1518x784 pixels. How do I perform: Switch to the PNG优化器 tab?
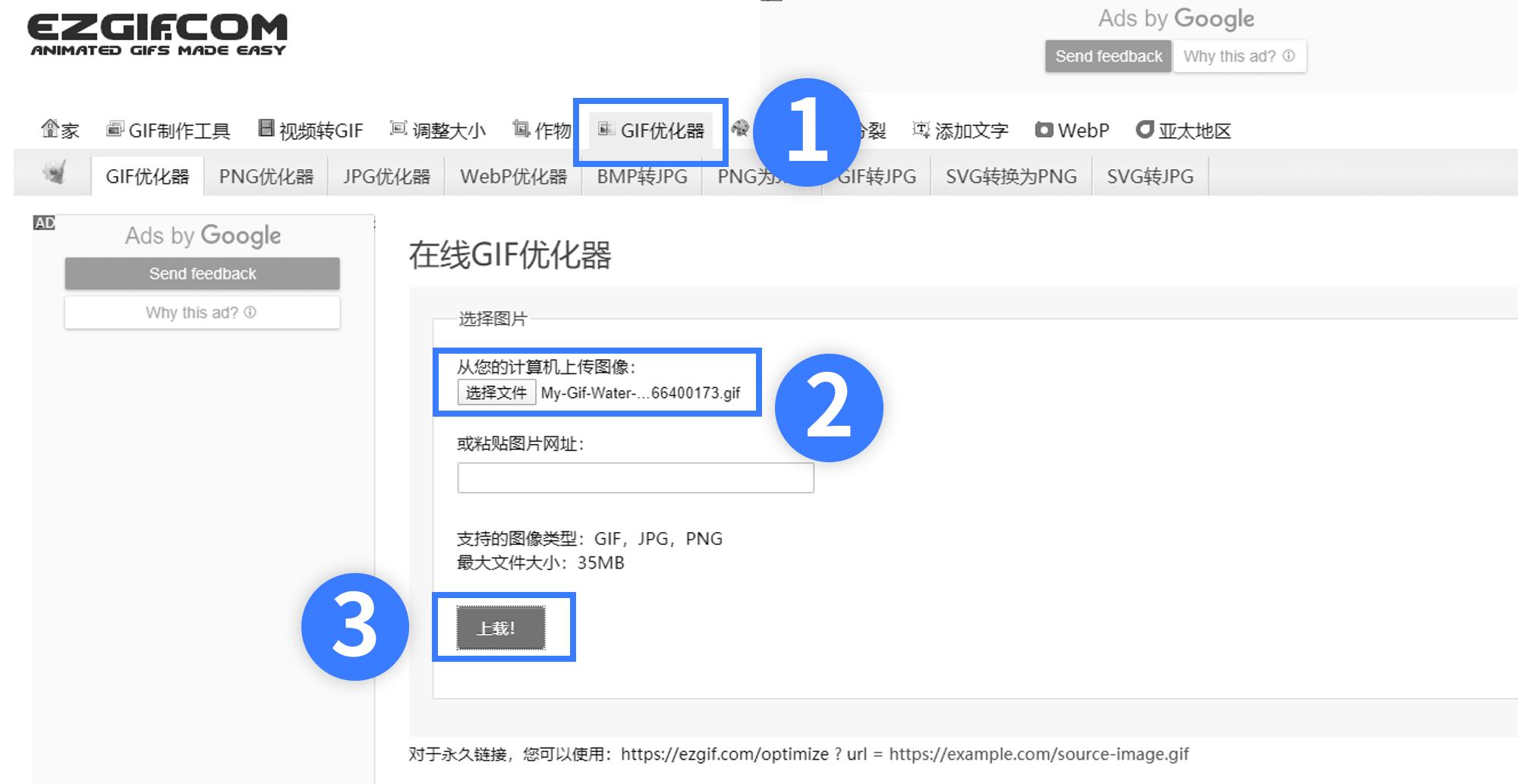(267, 175)
